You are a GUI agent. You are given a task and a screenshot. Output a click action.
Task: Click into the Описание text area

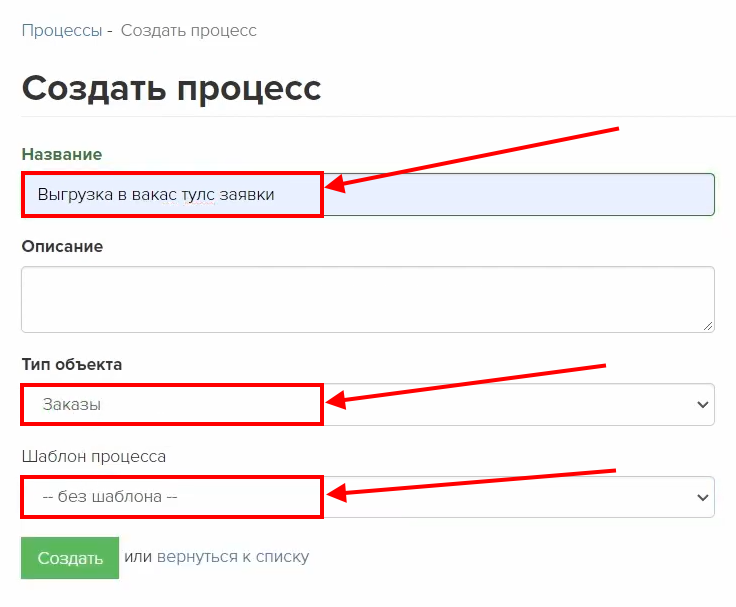[367, 298]
